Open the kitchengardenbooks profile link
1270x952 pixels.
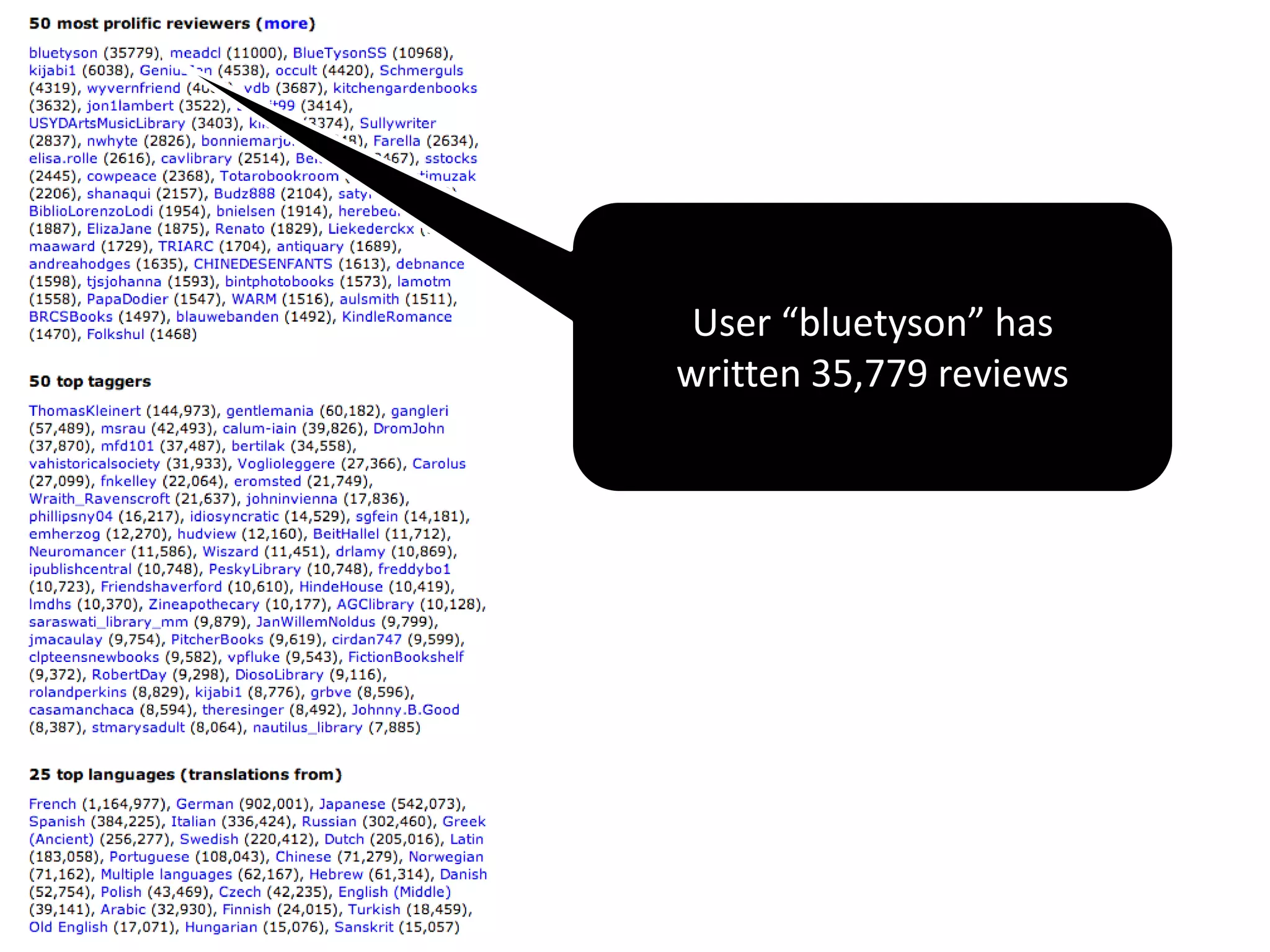(x=405, y=89)
